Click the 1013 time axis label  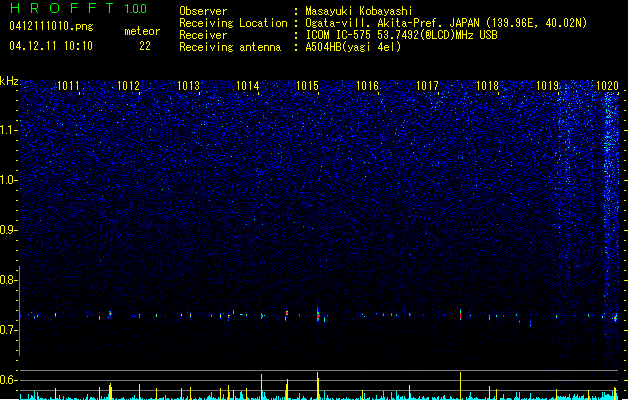tap(188, 86)
